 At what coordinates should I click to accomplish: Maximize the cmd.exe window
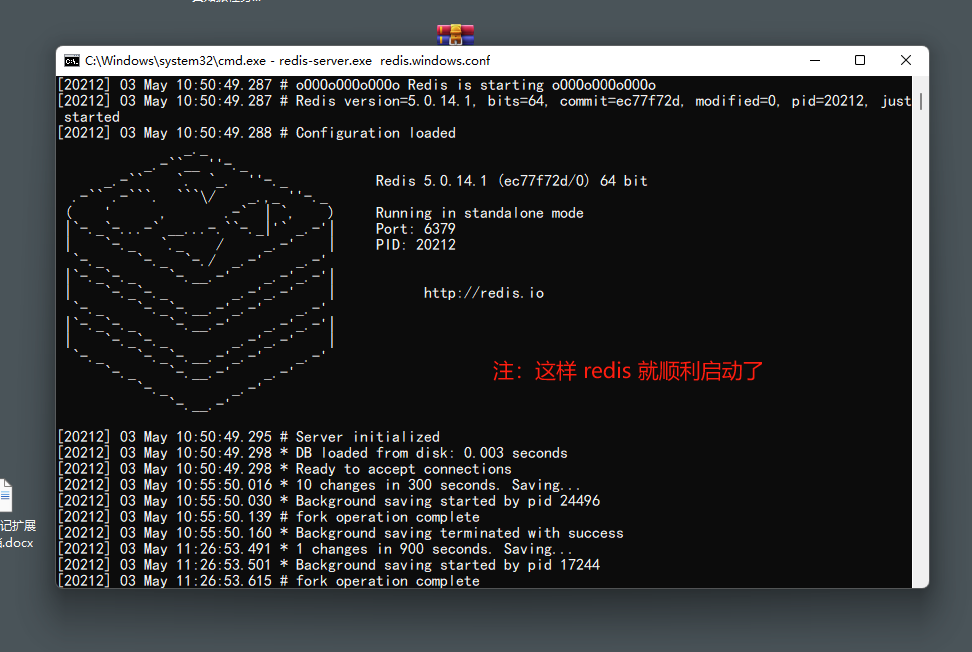860,60
